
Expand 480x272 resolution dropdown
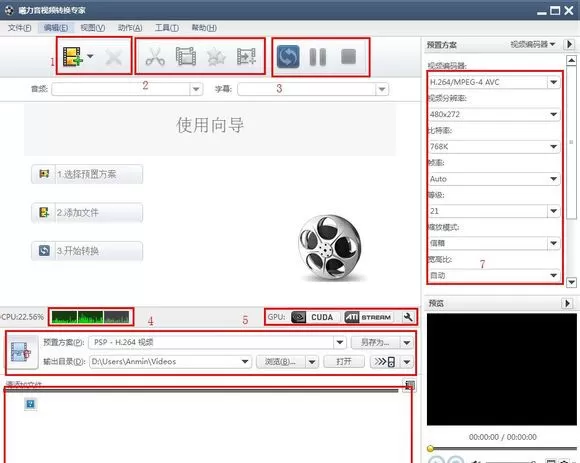click(x=553, y=114)
